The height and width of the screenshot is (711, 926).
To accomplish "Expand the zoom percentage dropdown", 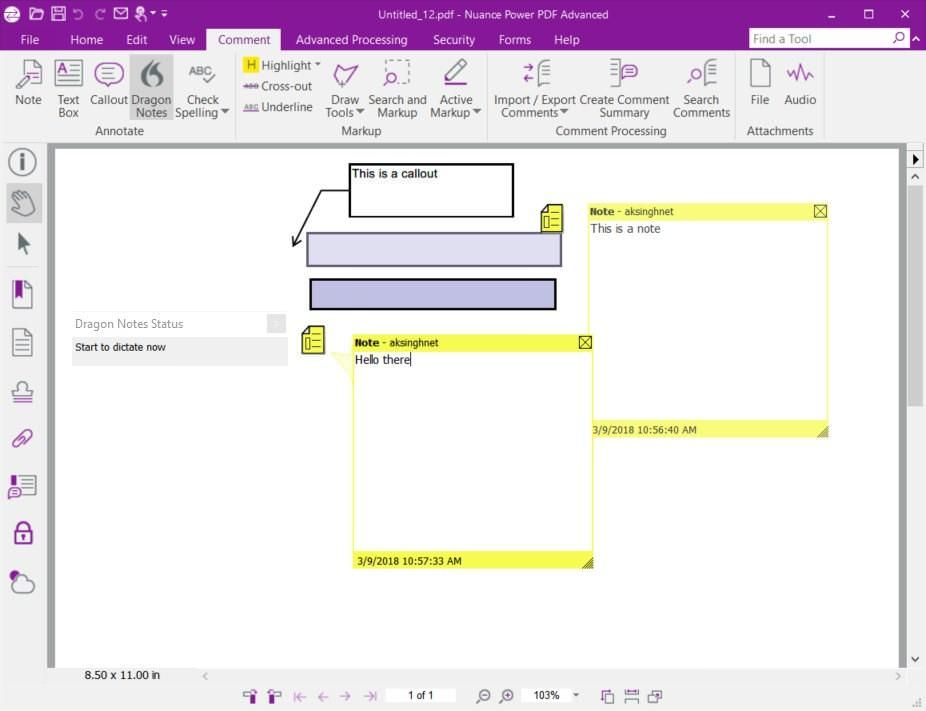I will 576,695.
